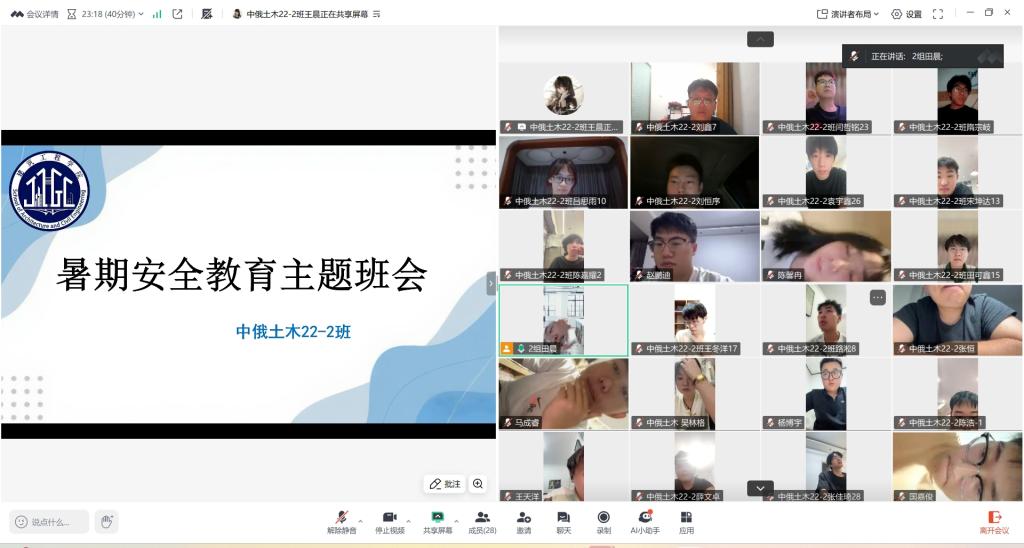The width and height of the screenshot is (1024, 548).
Task: Collapse the video panel with the divider arrow
Action: pos(491,283)
